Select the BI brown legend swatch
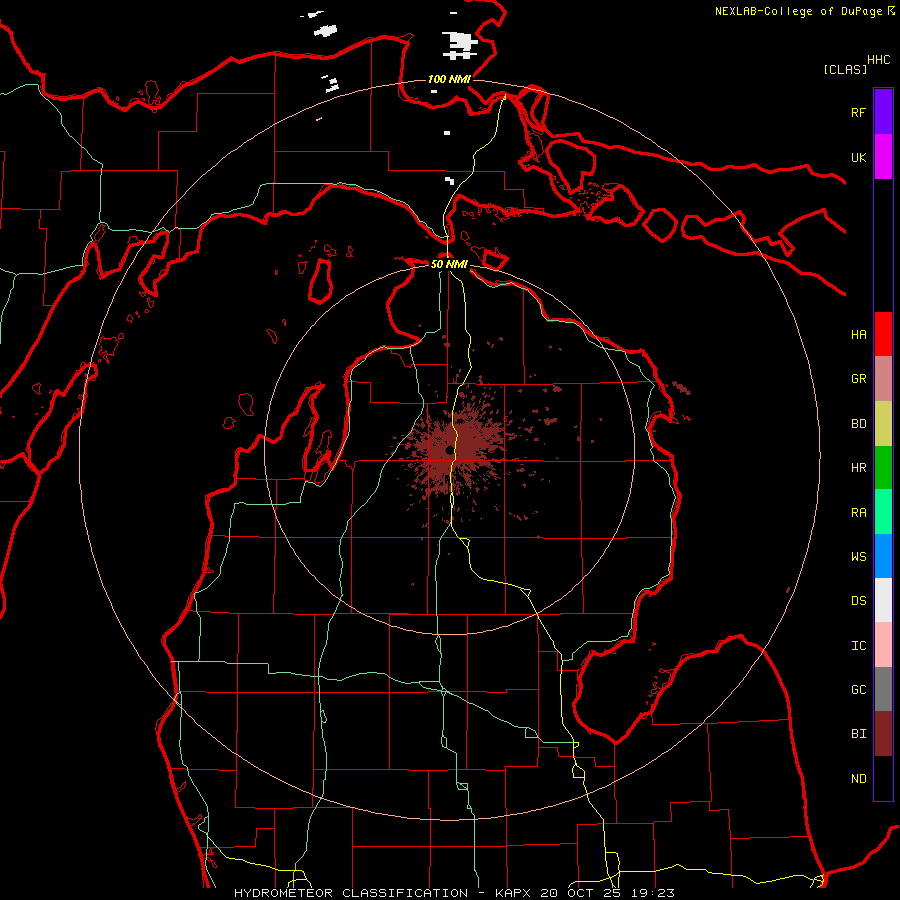 [883, 734]
